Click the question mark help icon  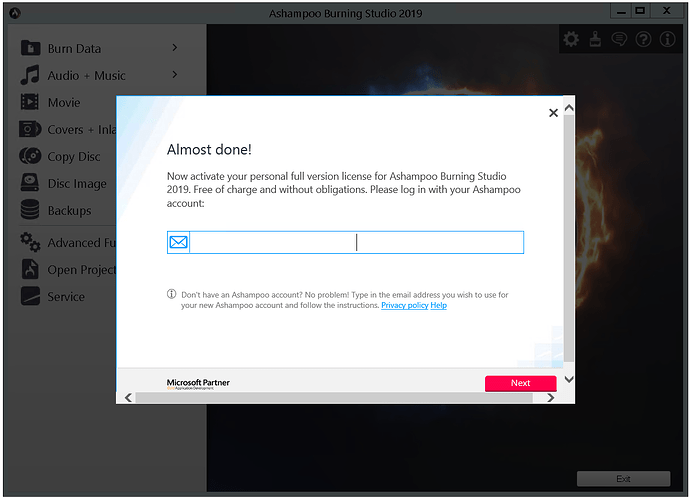coord(643,39)
